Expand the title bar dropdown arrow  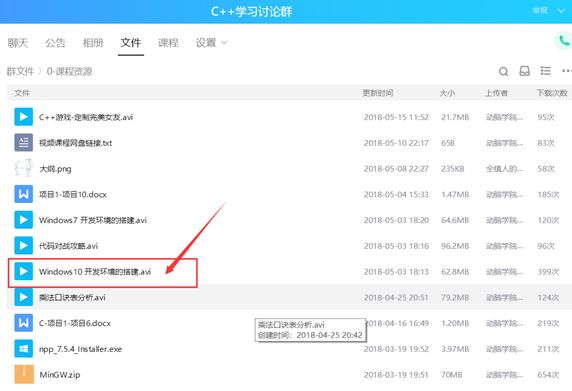(x=561, y=11)
